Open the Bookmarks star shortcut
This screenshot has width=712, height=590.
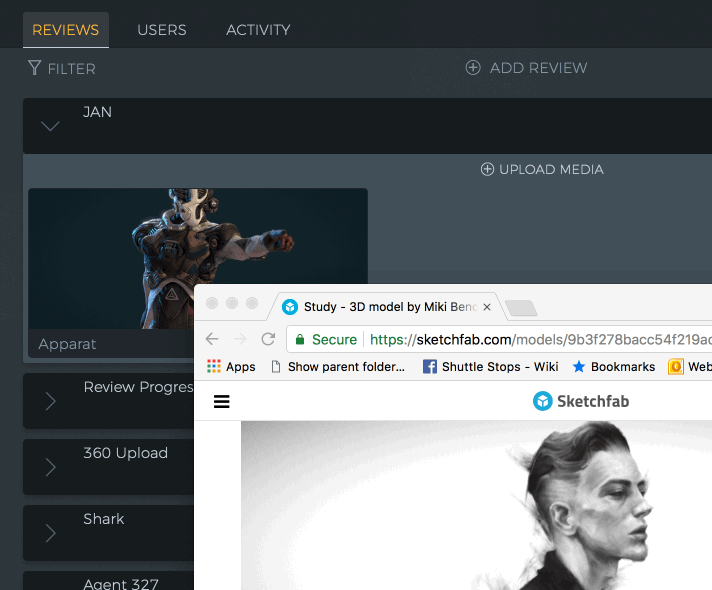[x=613, y=367]
